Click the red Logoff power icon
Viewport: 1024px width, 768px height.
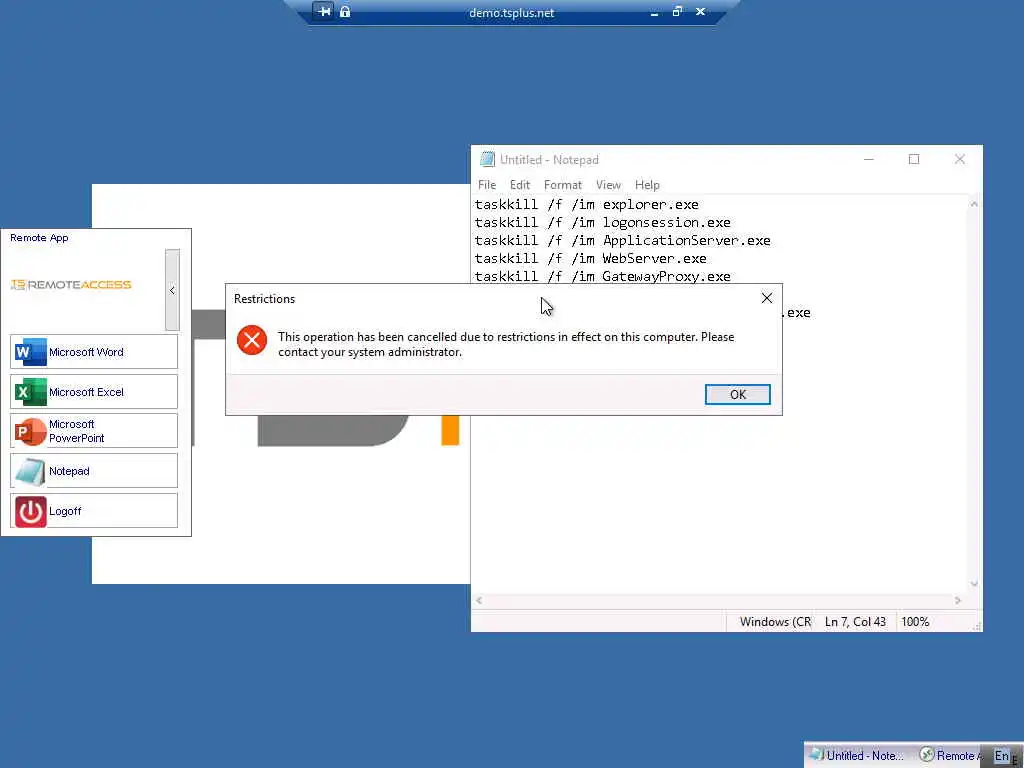point(30,511)
